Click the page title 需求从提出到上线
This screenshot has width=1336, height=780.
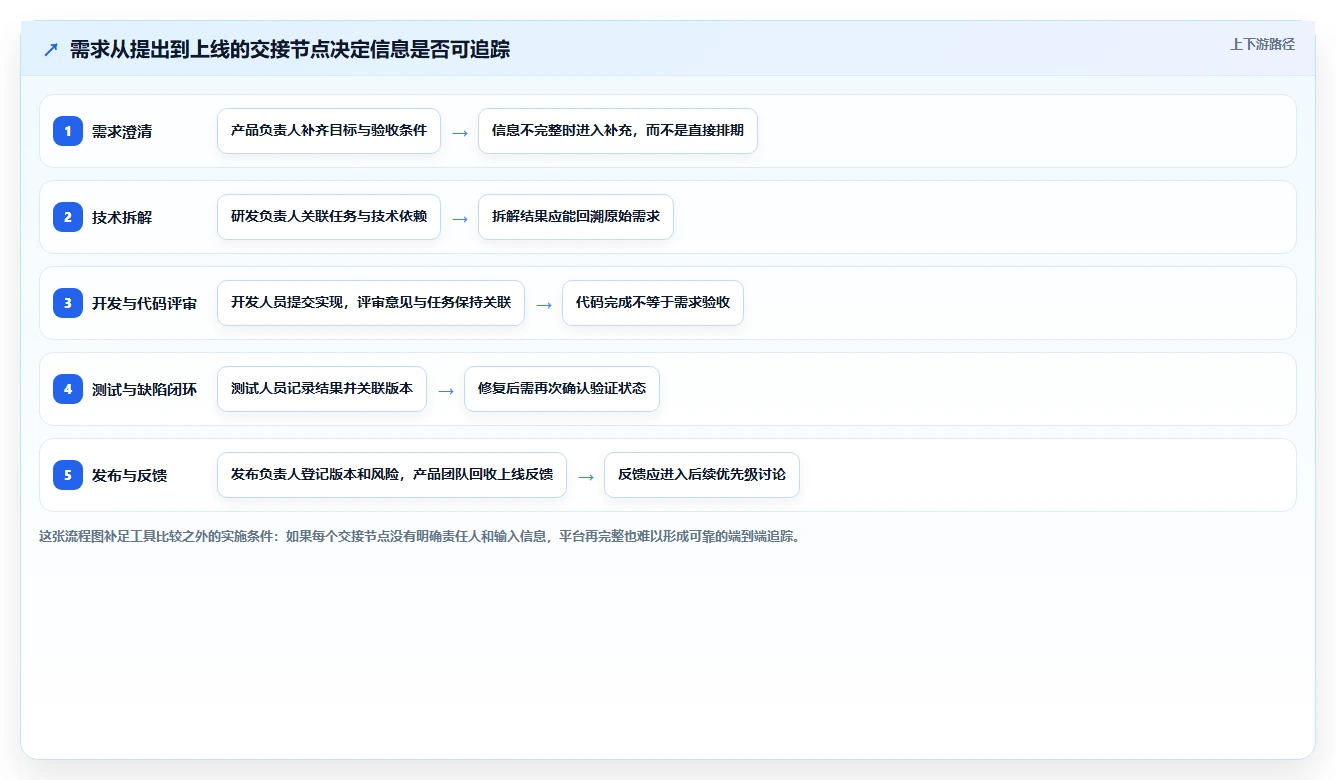coord(290,49)
